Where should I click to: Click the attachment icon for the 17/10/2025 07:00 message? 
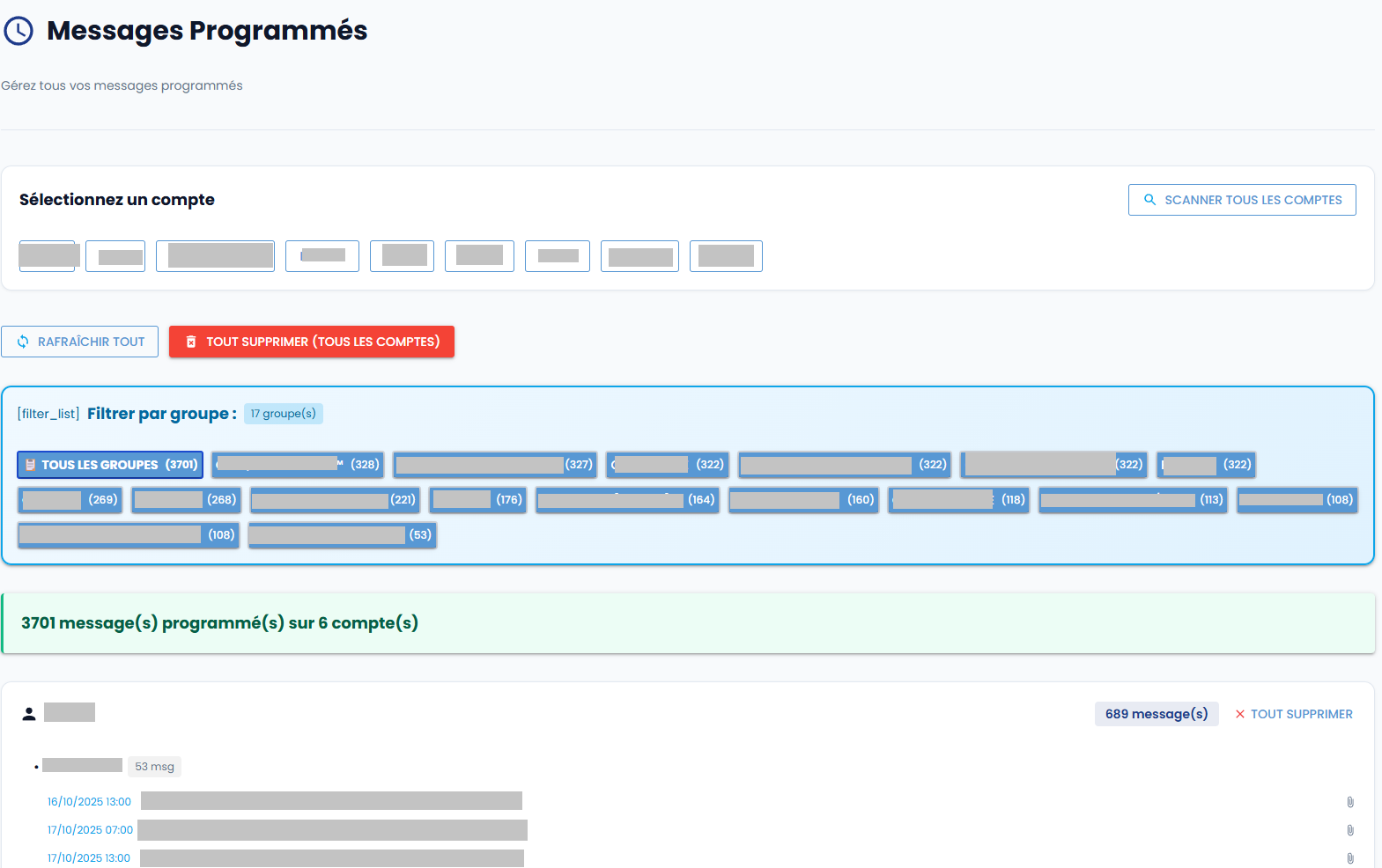tap(1349, 830)
